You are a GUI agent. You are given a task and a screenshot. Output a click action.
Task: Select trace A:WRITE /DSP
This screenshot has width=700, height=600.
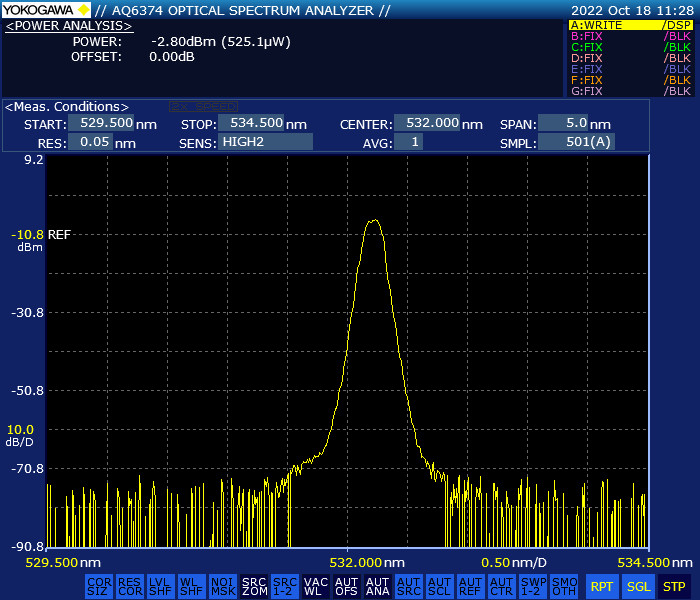(630, 25)
